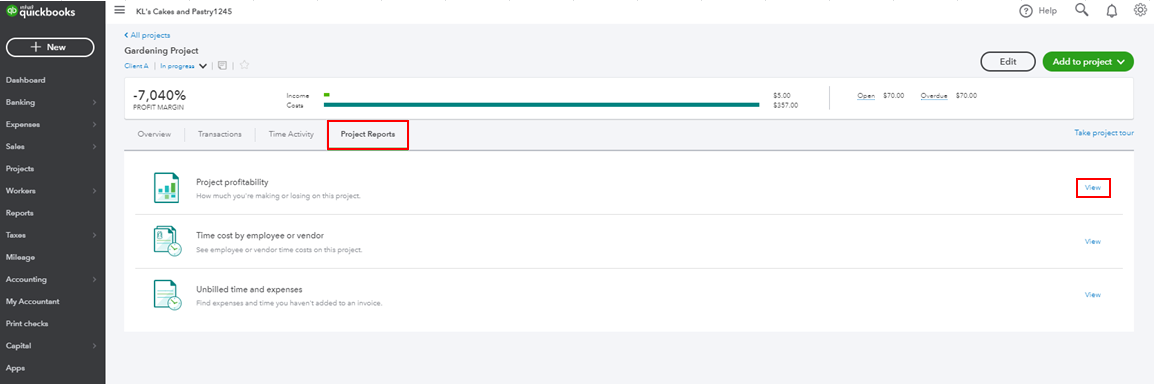Click the Edit button
This screenshot has width=1154, height=384.
click(x=1008, y=62)
